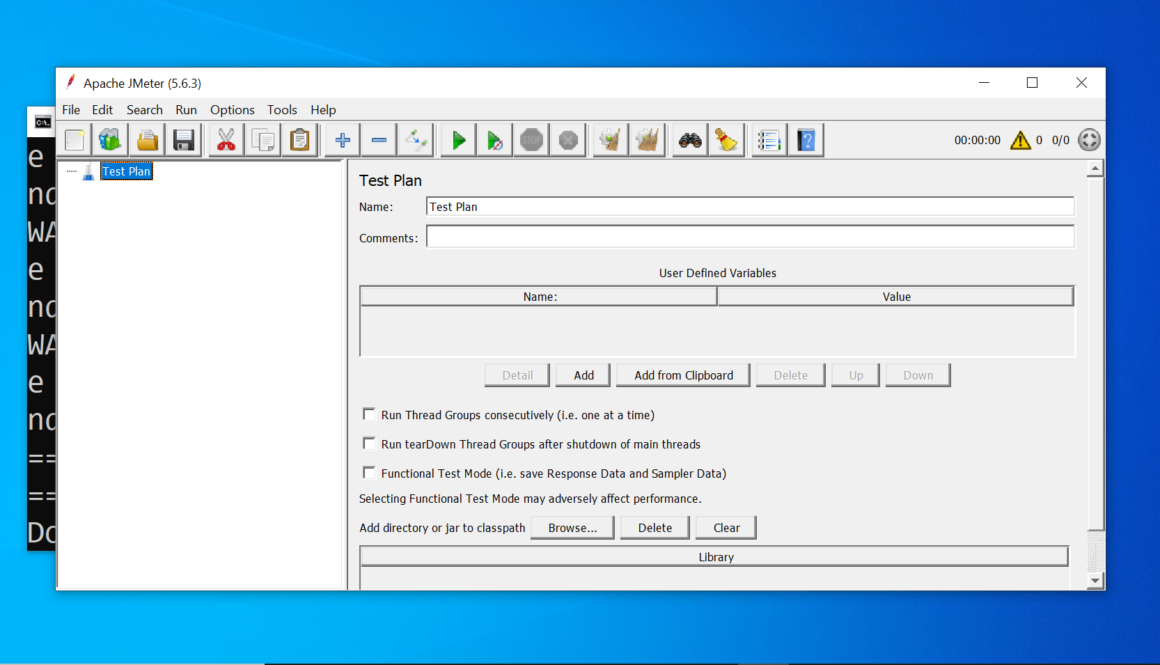This screenshot has height=665, width=1160.
Task: Click the Browse... classpath button
Action: (x=572, y=527)
